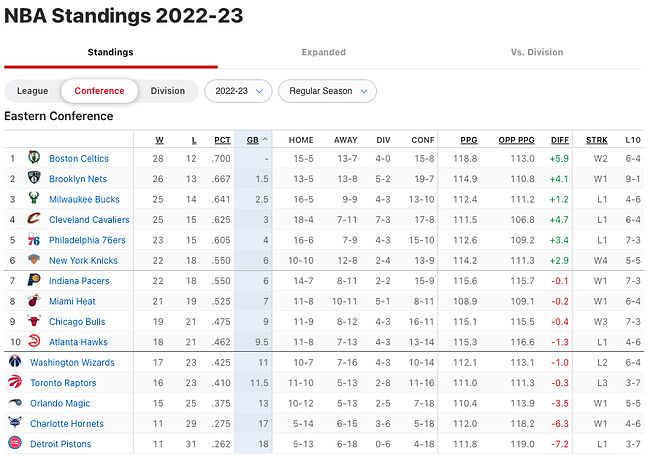Open Cleveland Cavaliers team link
Screen dimensions: 650x456
point(89,220)
